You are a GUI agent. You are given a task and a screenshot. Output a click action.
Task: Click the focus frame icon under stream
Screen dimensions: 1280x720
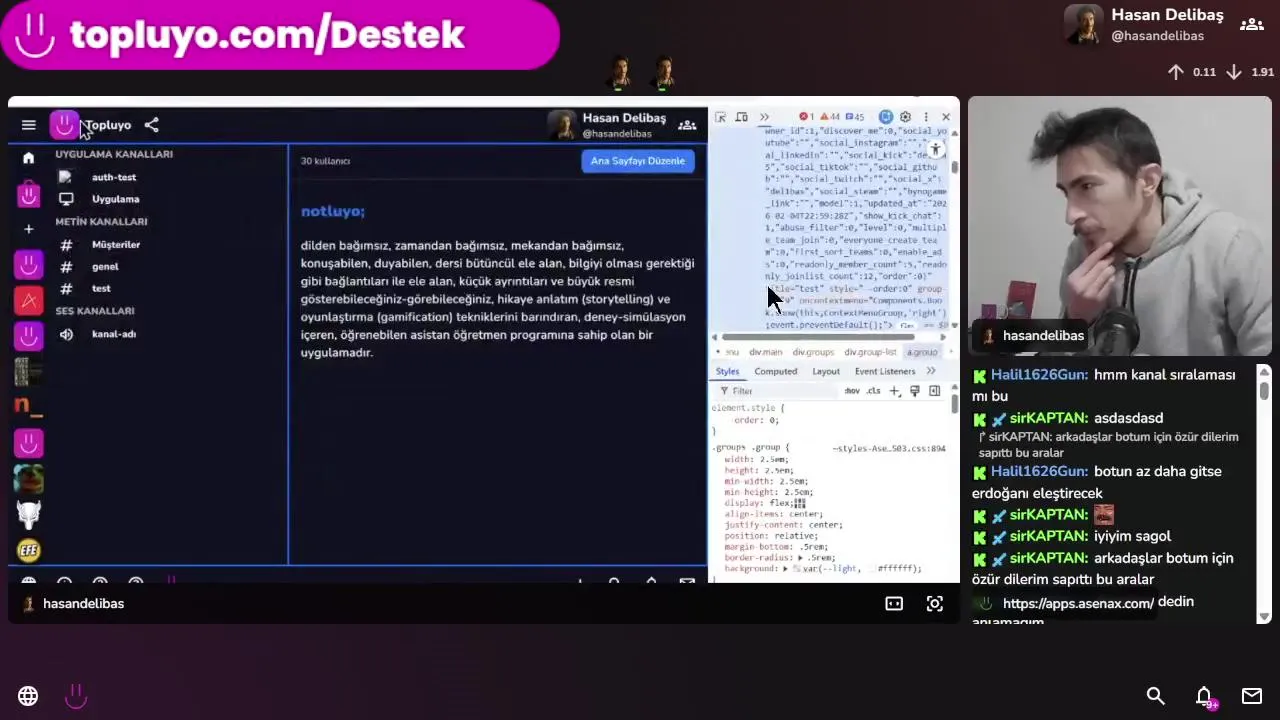click(x=935, y=604)
